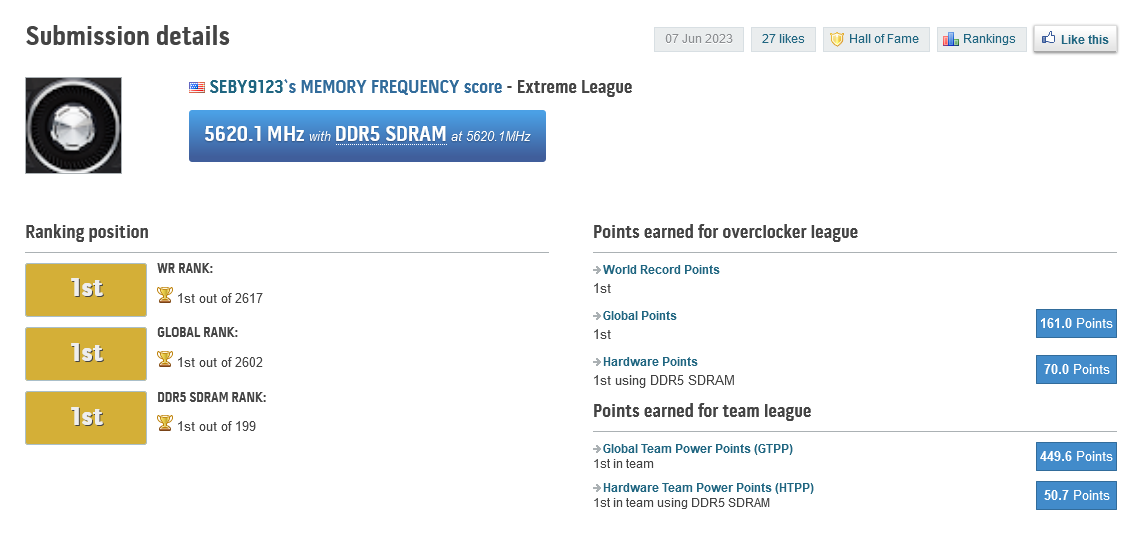The width and height of the screenshot is (1141, 534).
Task: Click the 27 likes button
Action: point(783,39)
